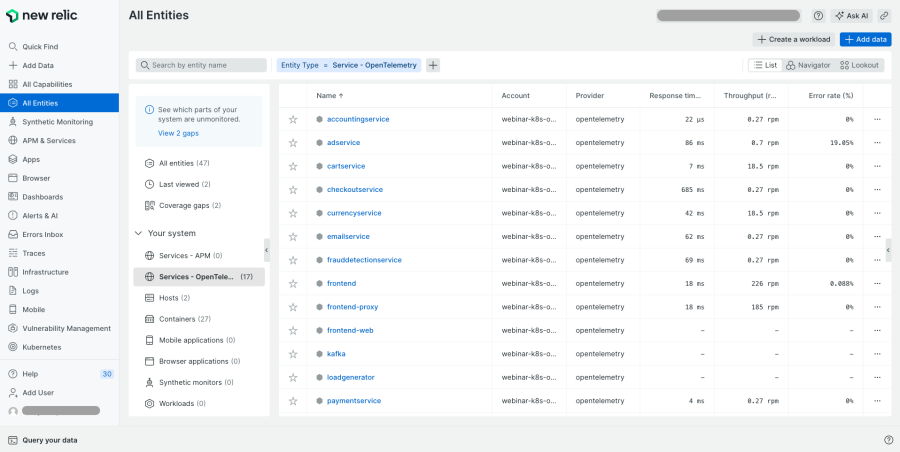The height and width of the screenshot is (452, 900).
Task: Sort by Response time column
Action: [675, 96]
